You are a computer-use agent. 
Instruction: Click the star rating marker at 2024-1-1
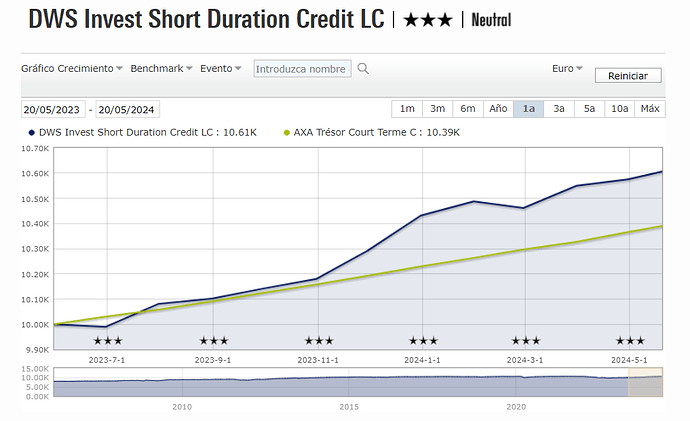coord(423,340)
